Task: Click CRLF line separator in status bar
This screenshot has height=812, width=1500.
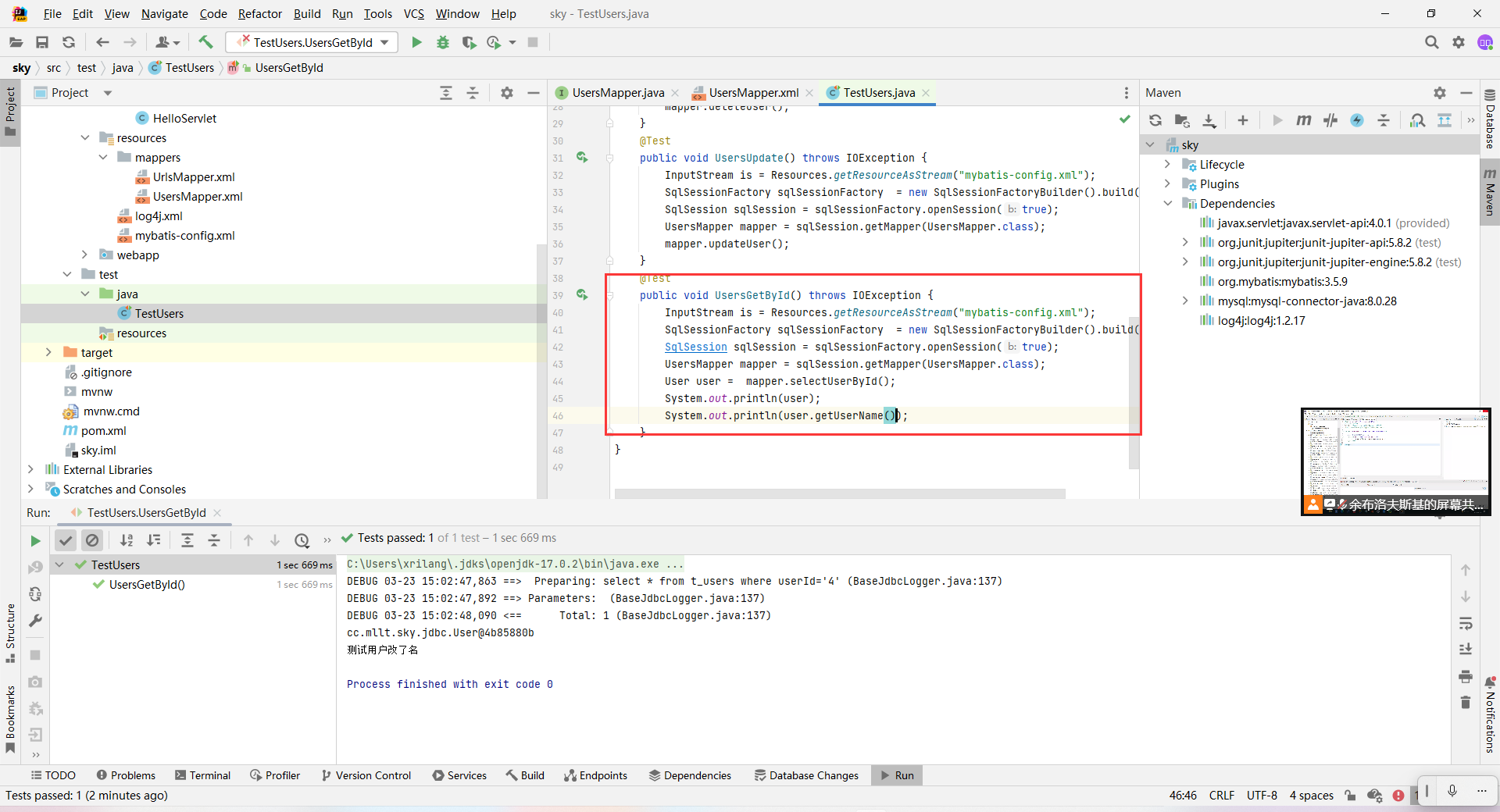Action: click(x=1221, y=796)
